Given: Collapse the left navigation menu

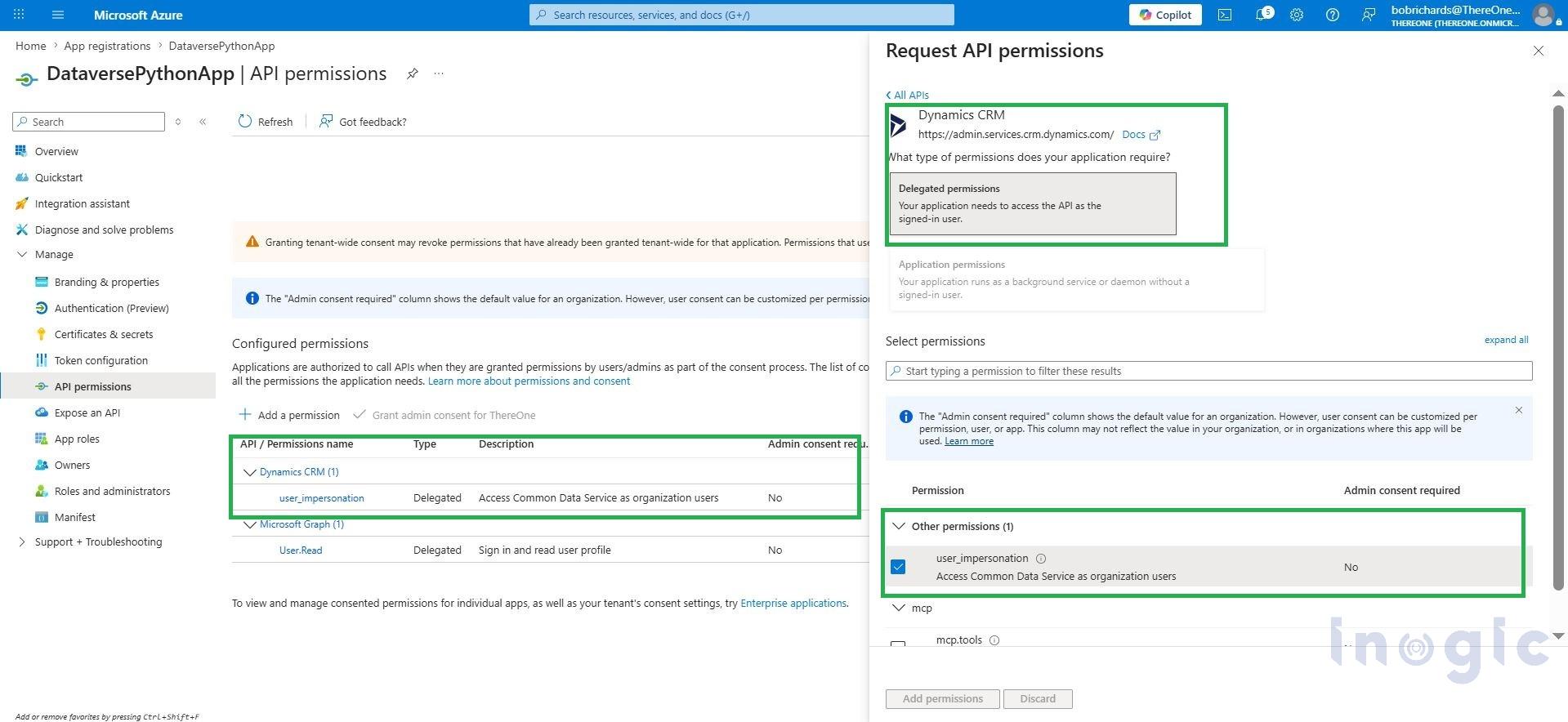Looking at the screenshot, I should [x=203, y=122].
